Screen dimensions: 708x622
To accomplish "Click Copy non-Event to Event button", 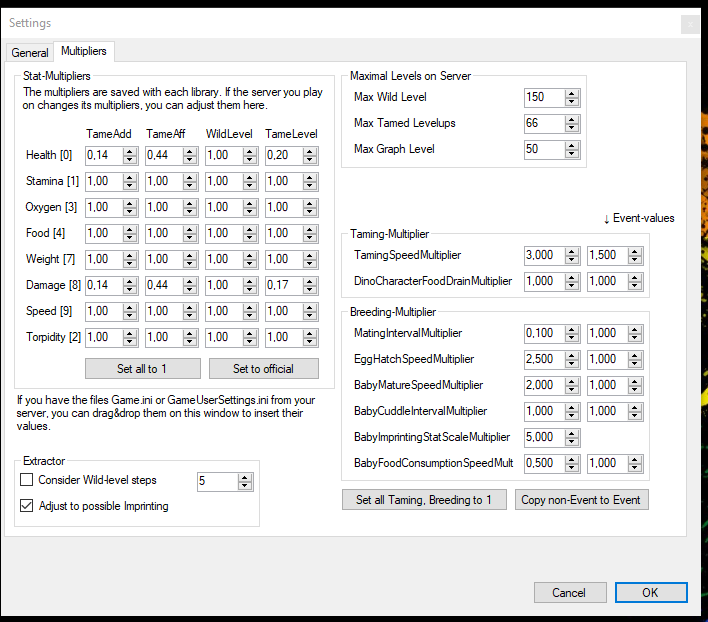I will [x=582, y=500].
